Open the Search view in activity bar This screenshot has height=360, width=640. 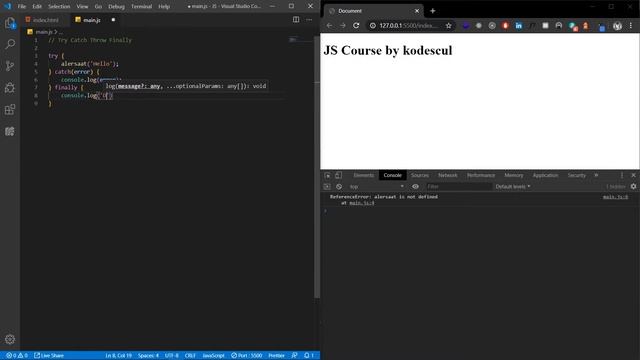10,44
